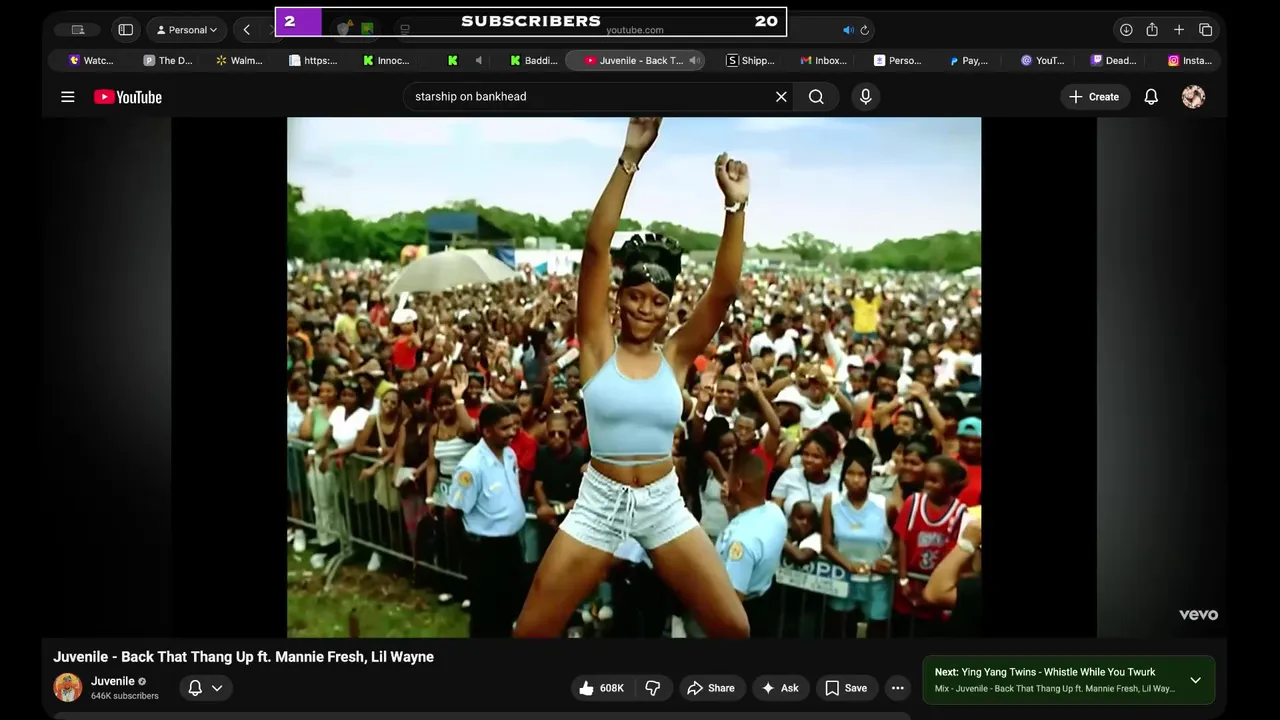Viewport: 1280px width, 720px height.
Task: Clear the search text with X
Action: pos(781,97)
